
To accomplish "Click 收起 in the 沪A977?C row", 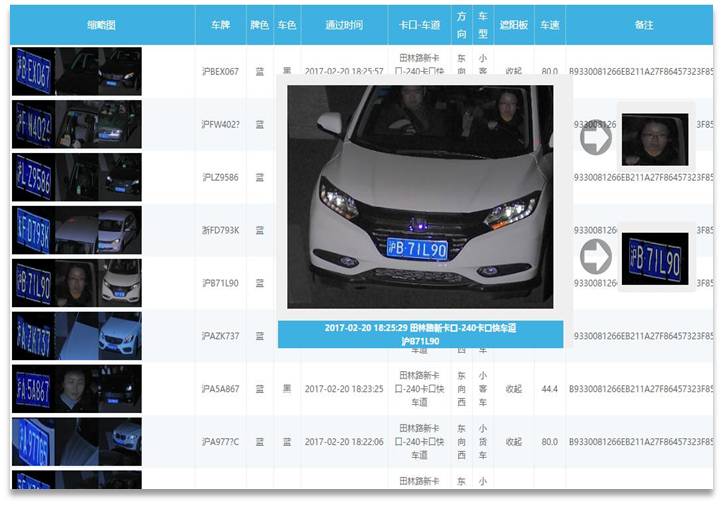I will click(514, 442).
